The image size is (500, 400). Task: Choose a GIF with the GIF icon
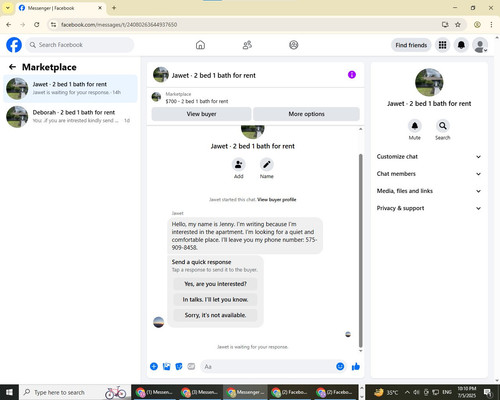click(191, 367)
